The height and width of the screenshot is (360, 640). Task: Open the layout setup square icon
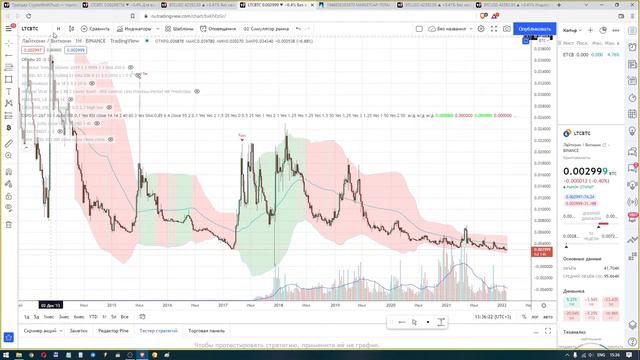click(x=419, y=29)
